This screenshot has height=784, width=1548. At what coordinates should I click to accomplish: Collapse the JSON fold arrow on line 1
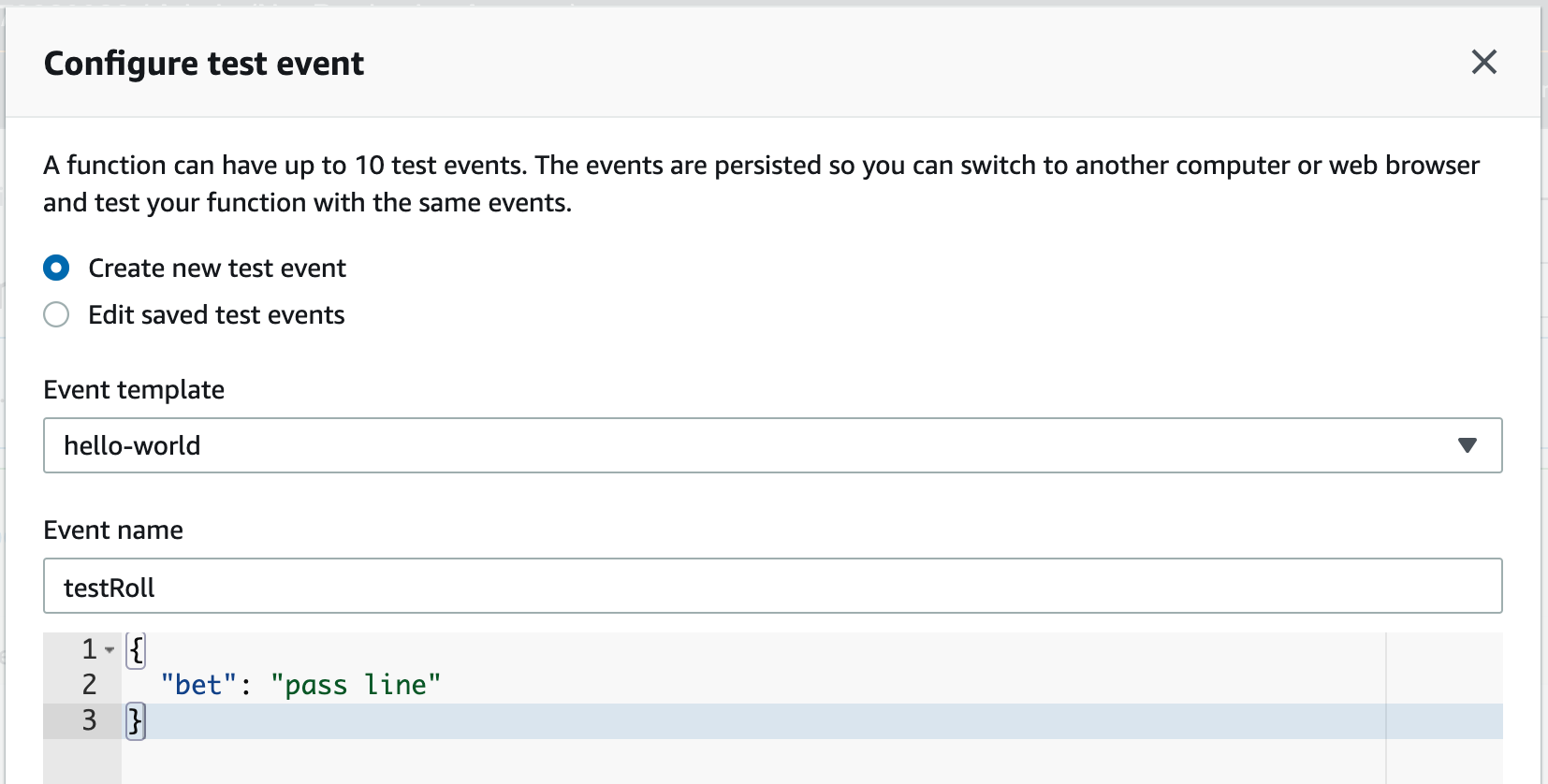click(110, 649)
